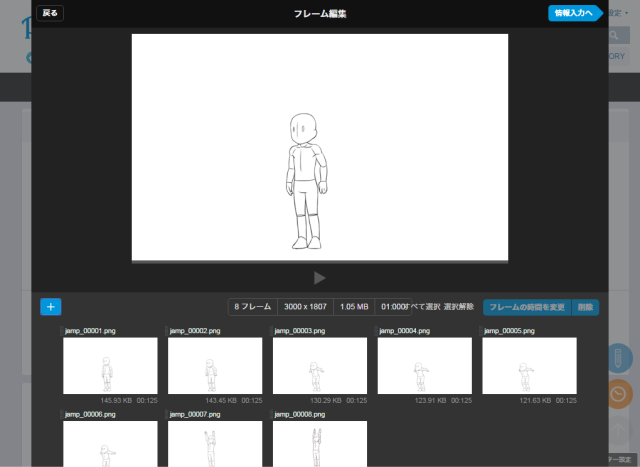Click the '3000 x 1807' dimensions value
640x467 pixels.
tap(305, 307)
